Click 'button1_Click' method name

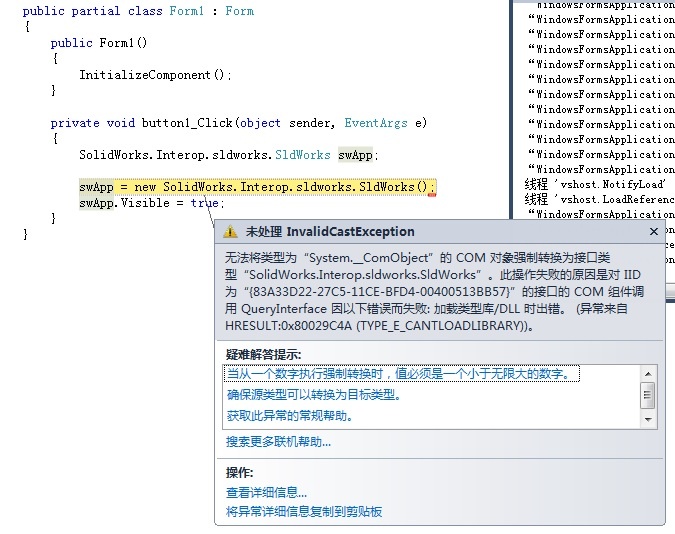tap(187, 123)
